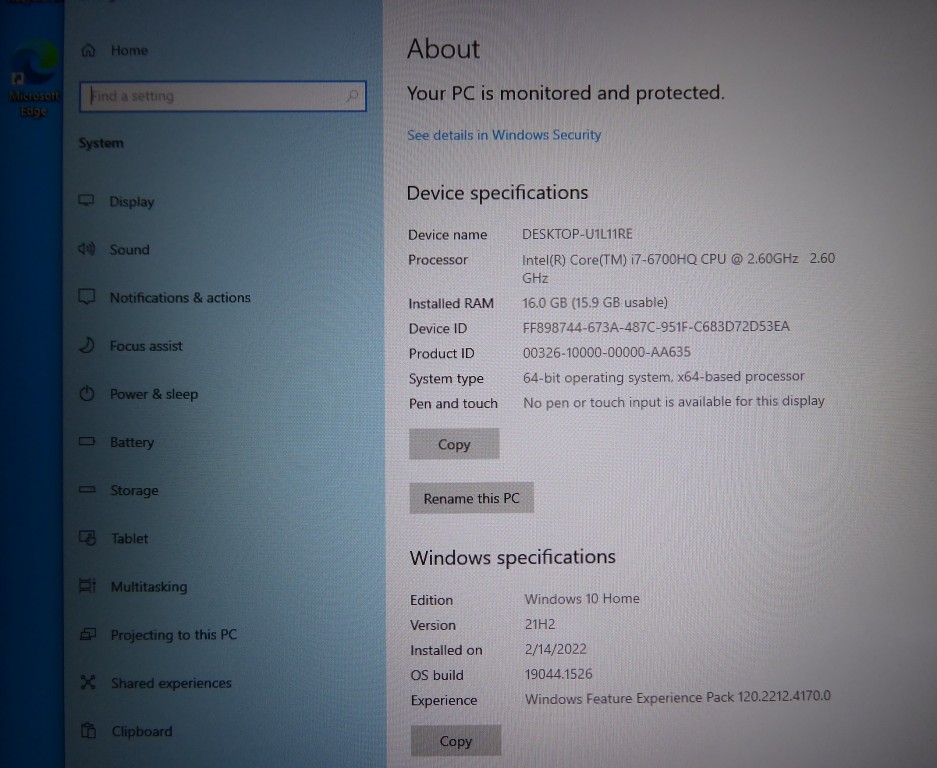Image resolution: width=937 pixels, height=768 pixels.
Task: Select Tablet settings
Action: click(130, 538)
